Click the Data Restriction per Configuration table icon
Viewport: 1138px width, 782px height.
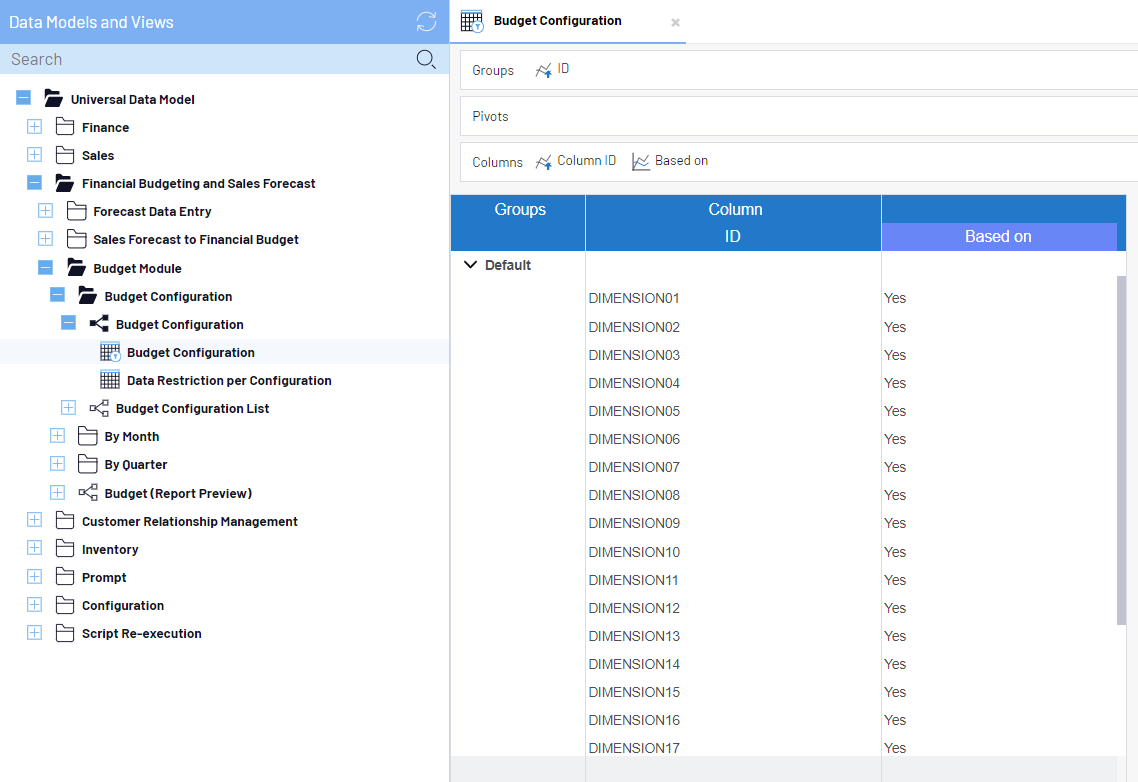[x=110, y=380]
